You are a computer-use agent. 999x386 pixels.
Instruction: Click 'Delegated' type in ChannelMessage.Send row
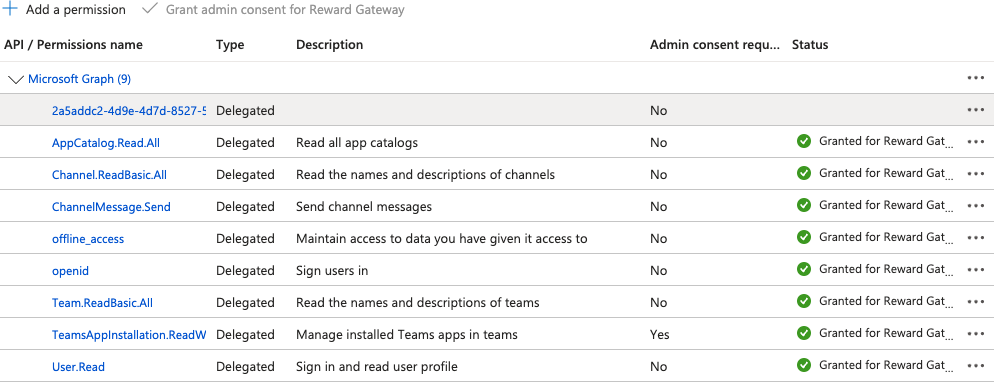(x=245, y=207)
